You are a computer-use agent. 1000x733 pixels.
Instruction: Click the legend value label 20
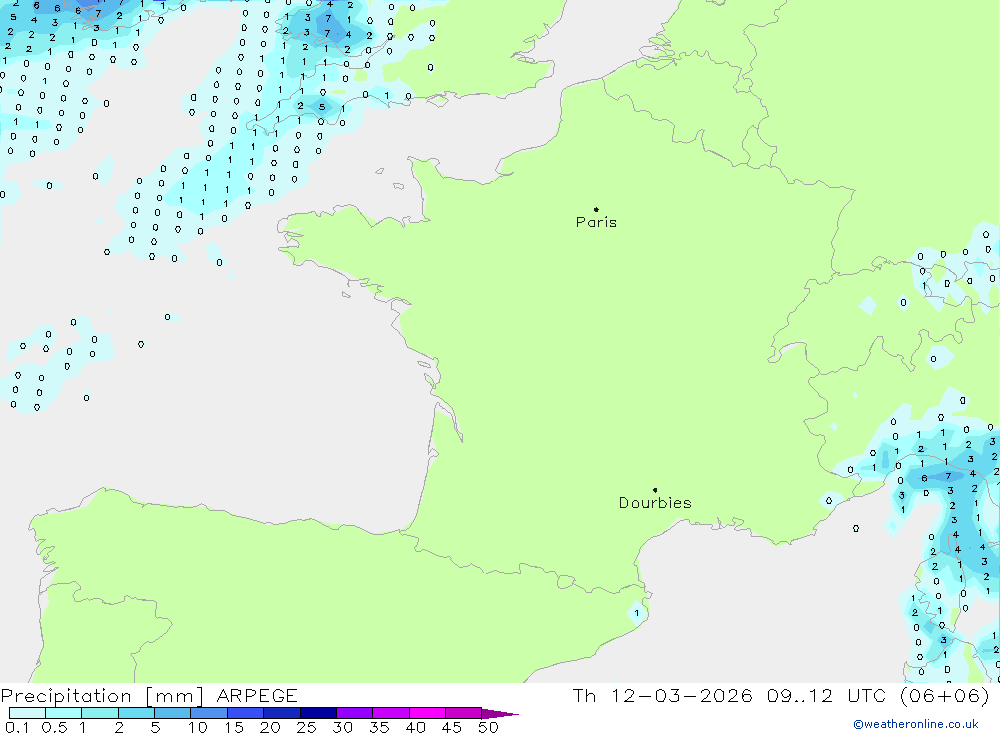270,727
